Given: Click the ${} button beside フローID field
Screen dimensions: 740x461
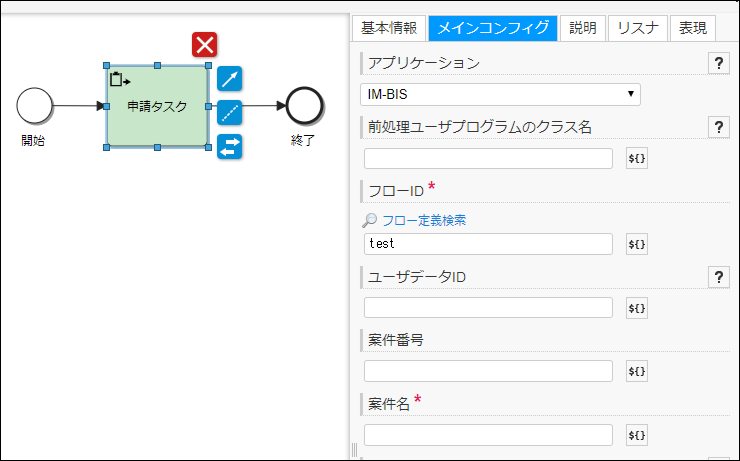Looking at the screenshot, I should [x=636, y=244].
